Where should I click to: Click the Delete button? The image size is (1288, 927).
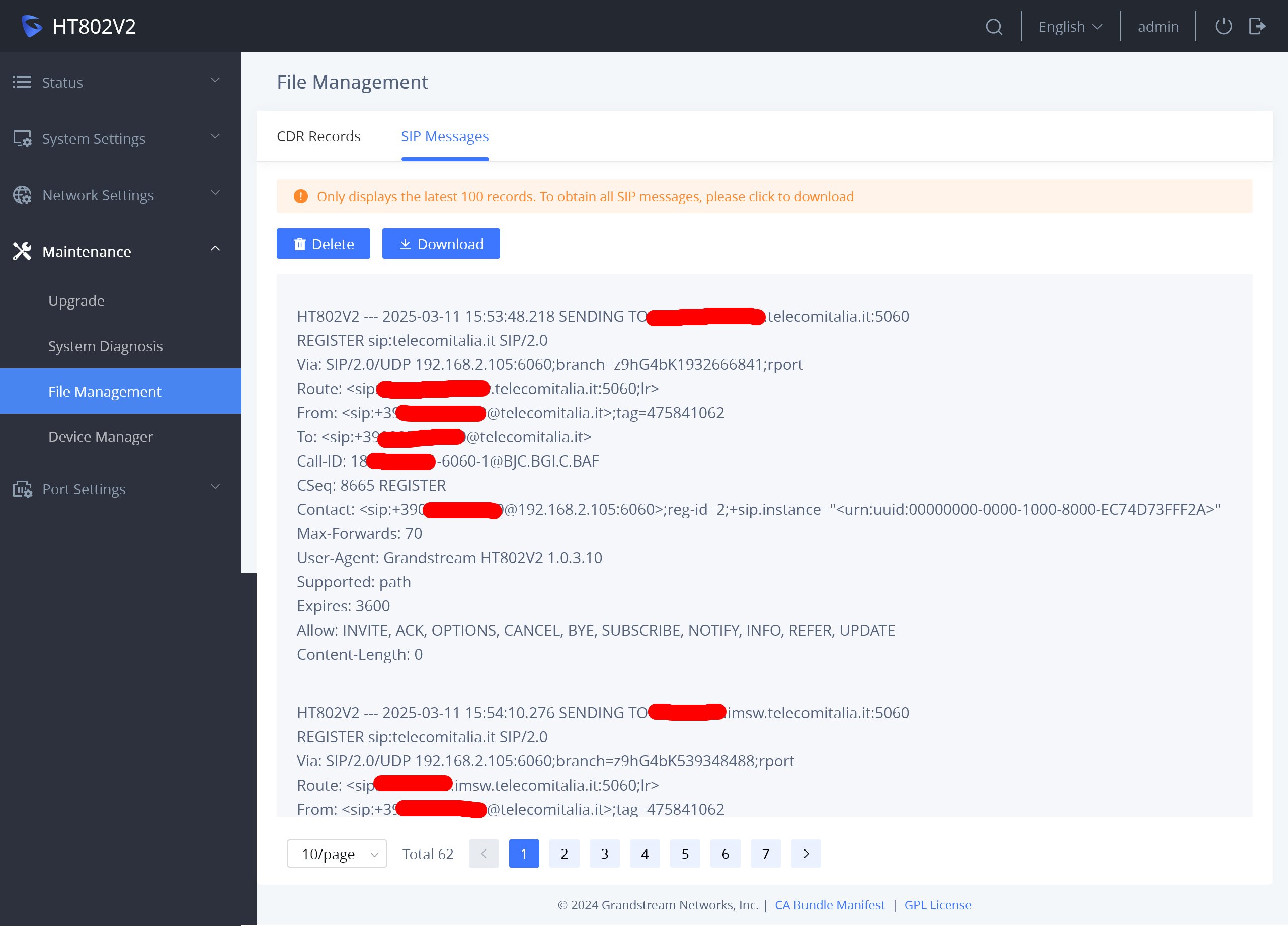coord(323,244)
